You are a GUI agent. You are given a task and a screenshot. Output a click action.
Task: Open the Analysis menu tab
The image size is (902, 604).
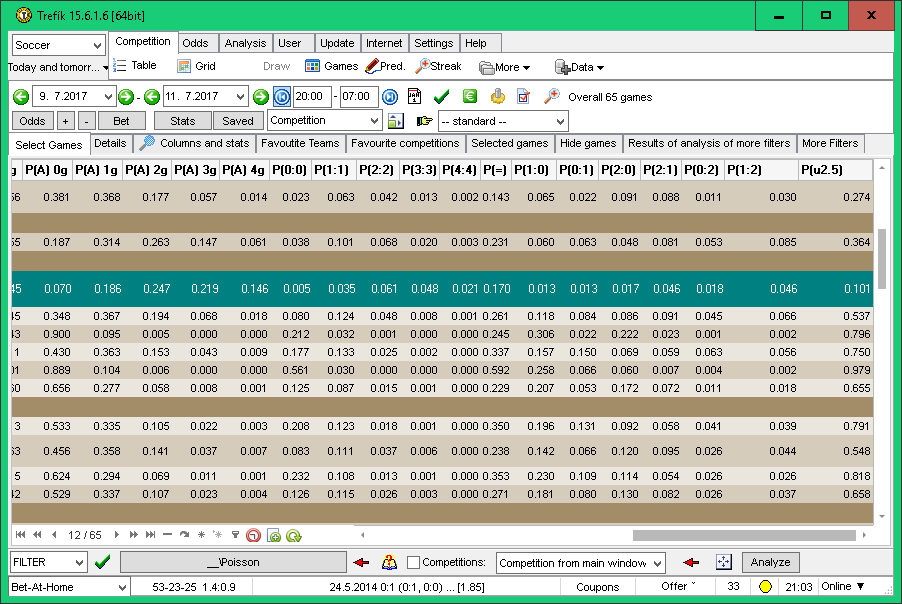point(245,43)
